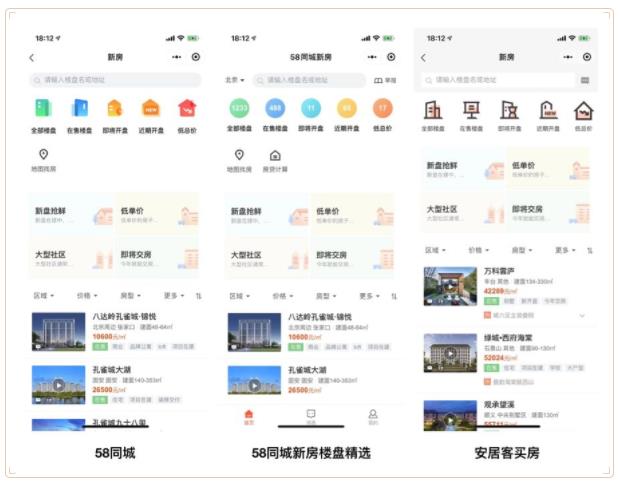The height and width of the screenshot is (482, 620).
Task: Tap the circular target close icon in 58同城 screen
Action: [196, 57]
